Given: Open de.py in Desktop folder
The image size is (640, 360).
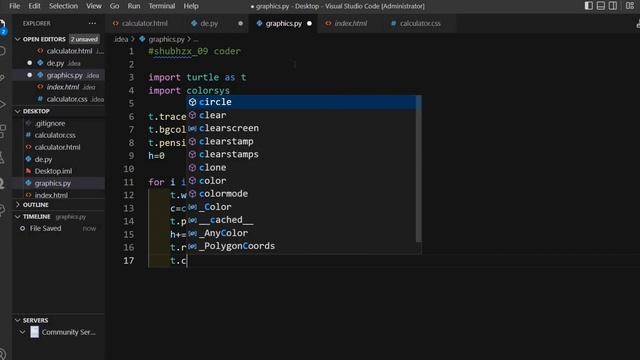Looking at the screenshot, I should [x=59, y=159].
